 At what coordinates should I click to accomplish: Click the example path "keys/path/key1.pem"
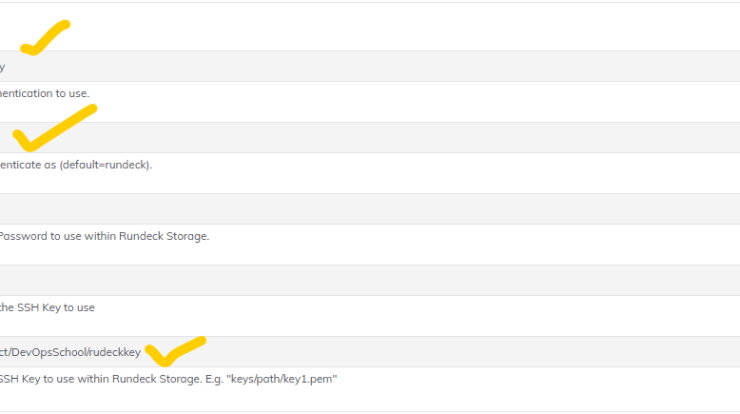(x=282, y=379)
